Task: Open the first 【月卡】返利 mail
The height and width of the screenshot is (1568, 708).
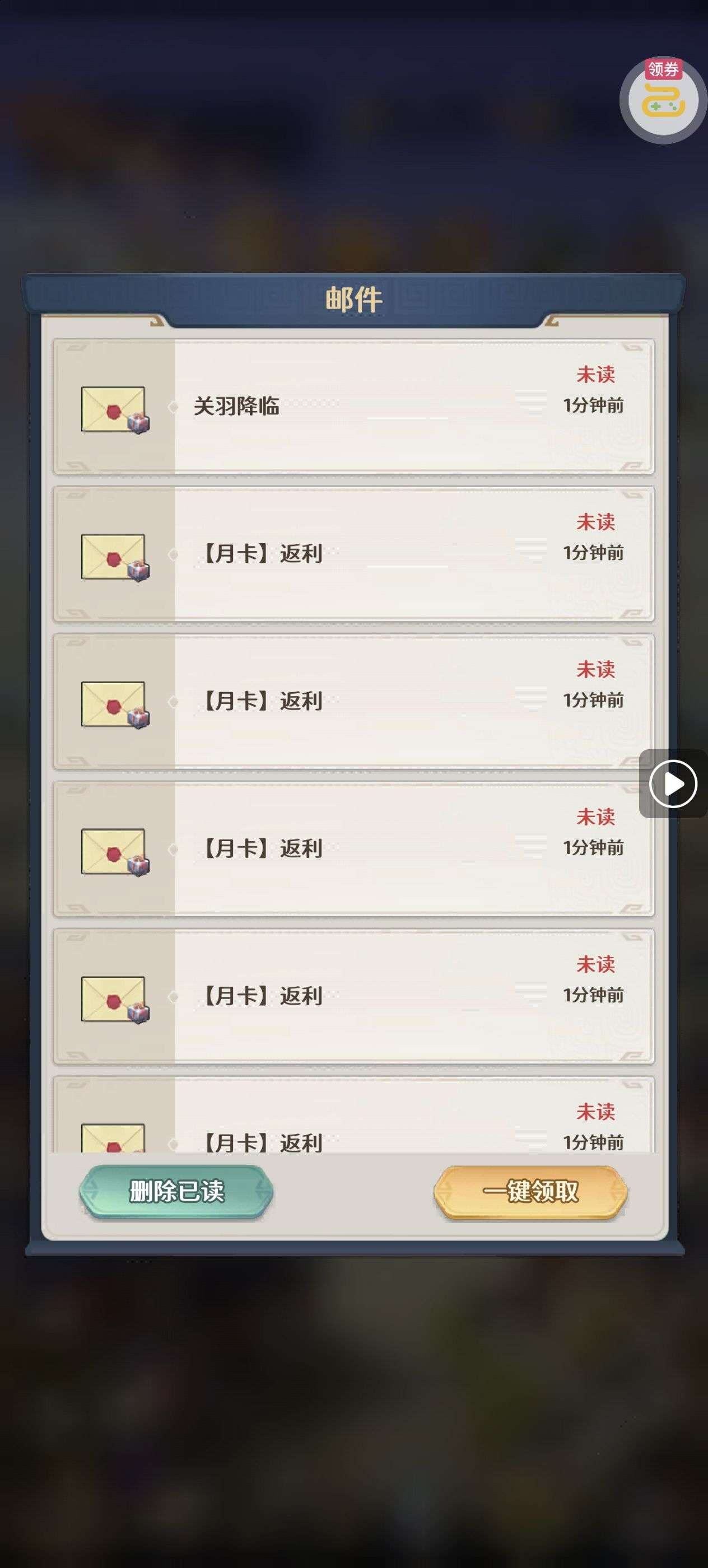Action: pos(260,554)
